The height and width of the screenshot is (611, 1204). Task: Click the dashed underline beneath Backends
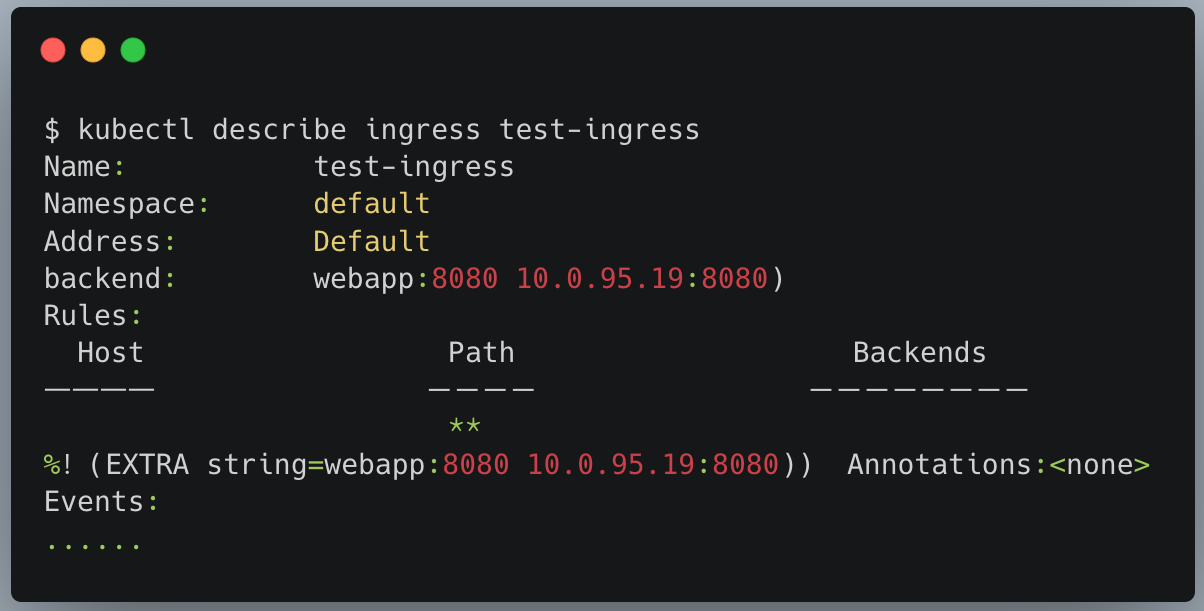pos(919,388)
